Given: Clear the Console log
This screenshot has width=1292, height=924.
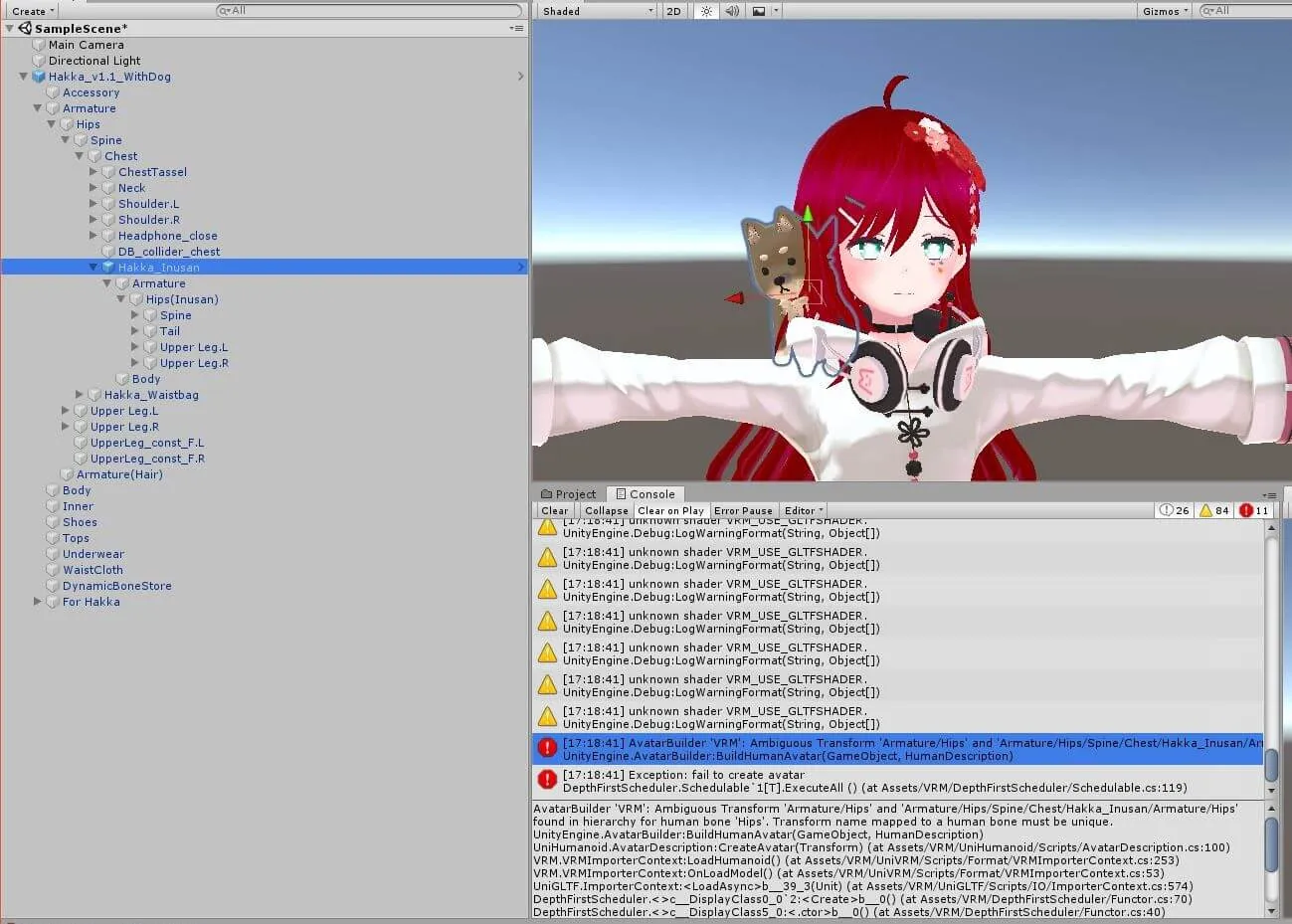Looking at the screenshot, I should click(555, 510).
